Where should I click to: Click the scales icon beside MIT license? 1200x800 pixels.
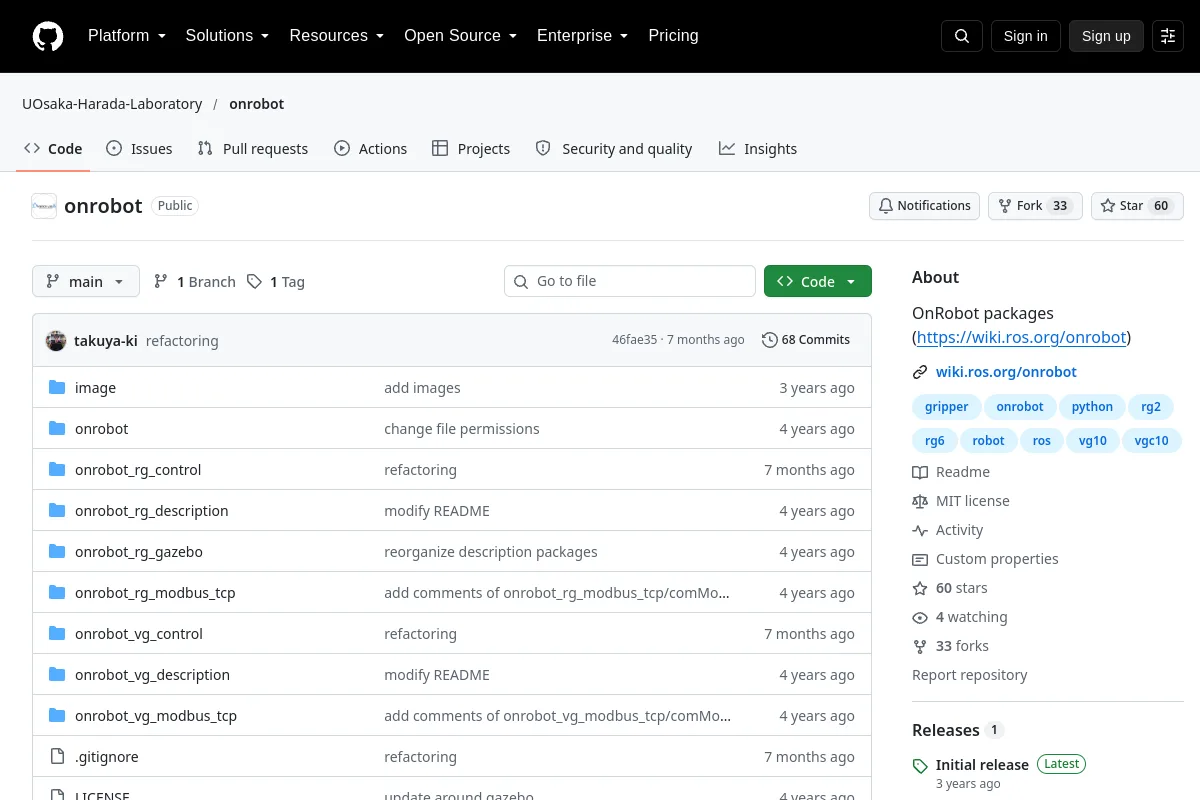pos(920,501)
